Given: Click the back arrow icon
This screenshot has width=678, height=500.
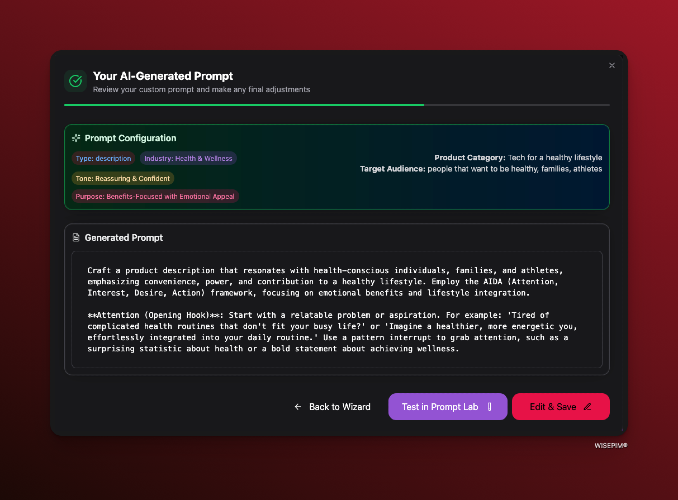Looking at the screenshot, I should pyautogui.click(x=297, y=407).
